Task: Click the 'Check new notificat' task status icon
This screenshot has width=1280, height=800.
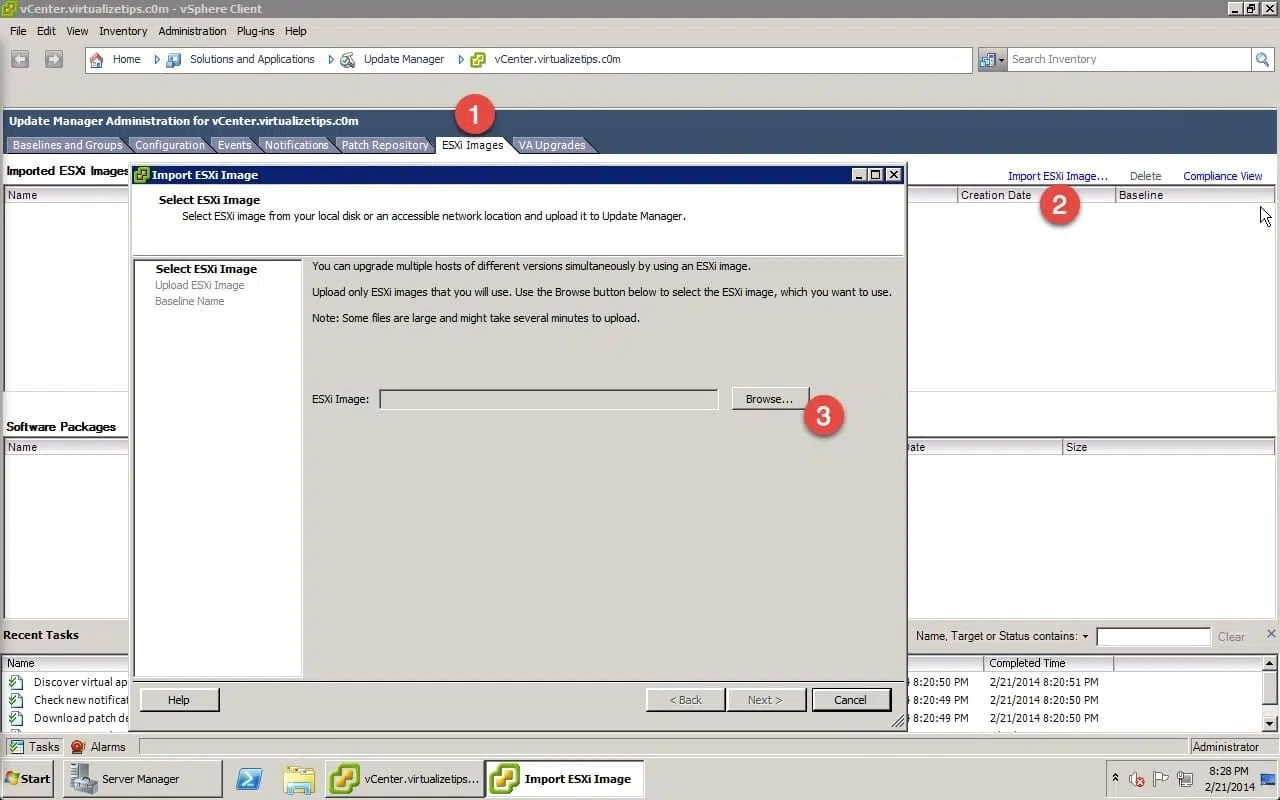Action: click(16, 700)
